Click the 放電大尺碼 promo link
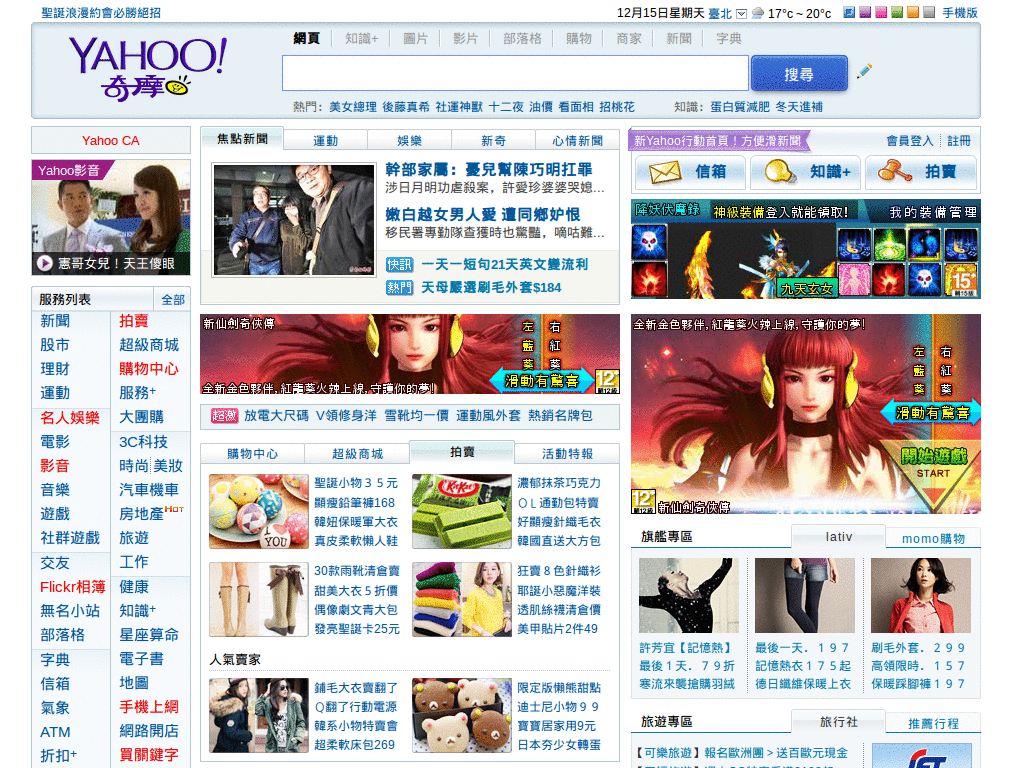This screenshot has width=1024, height=768. (x=276, y=416)
